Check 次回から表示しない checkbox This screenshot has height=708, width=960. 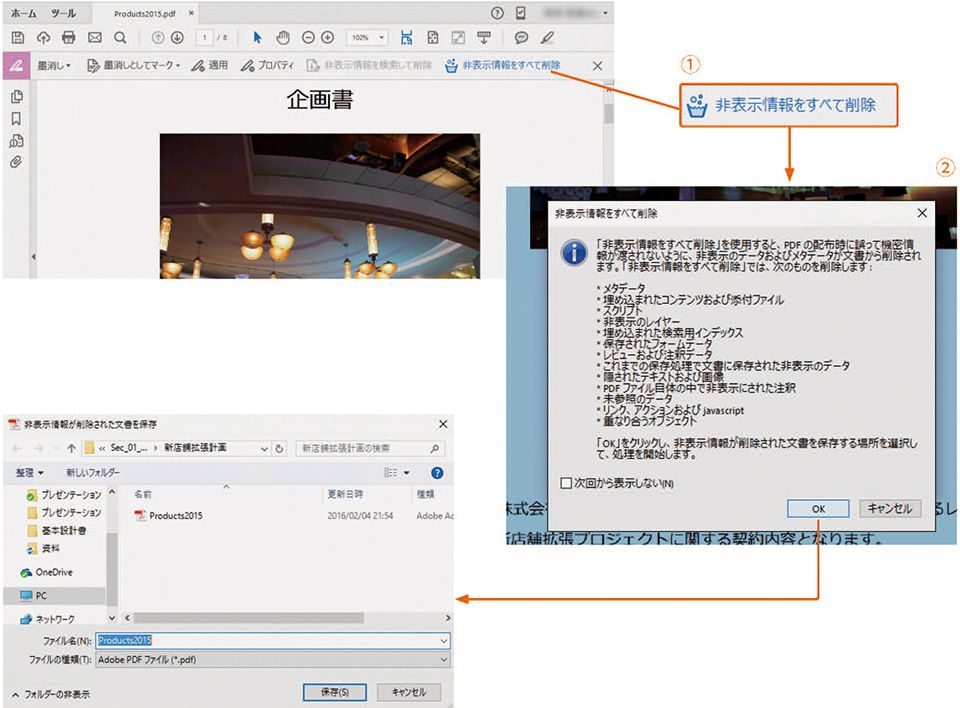(x=566, y=483)
